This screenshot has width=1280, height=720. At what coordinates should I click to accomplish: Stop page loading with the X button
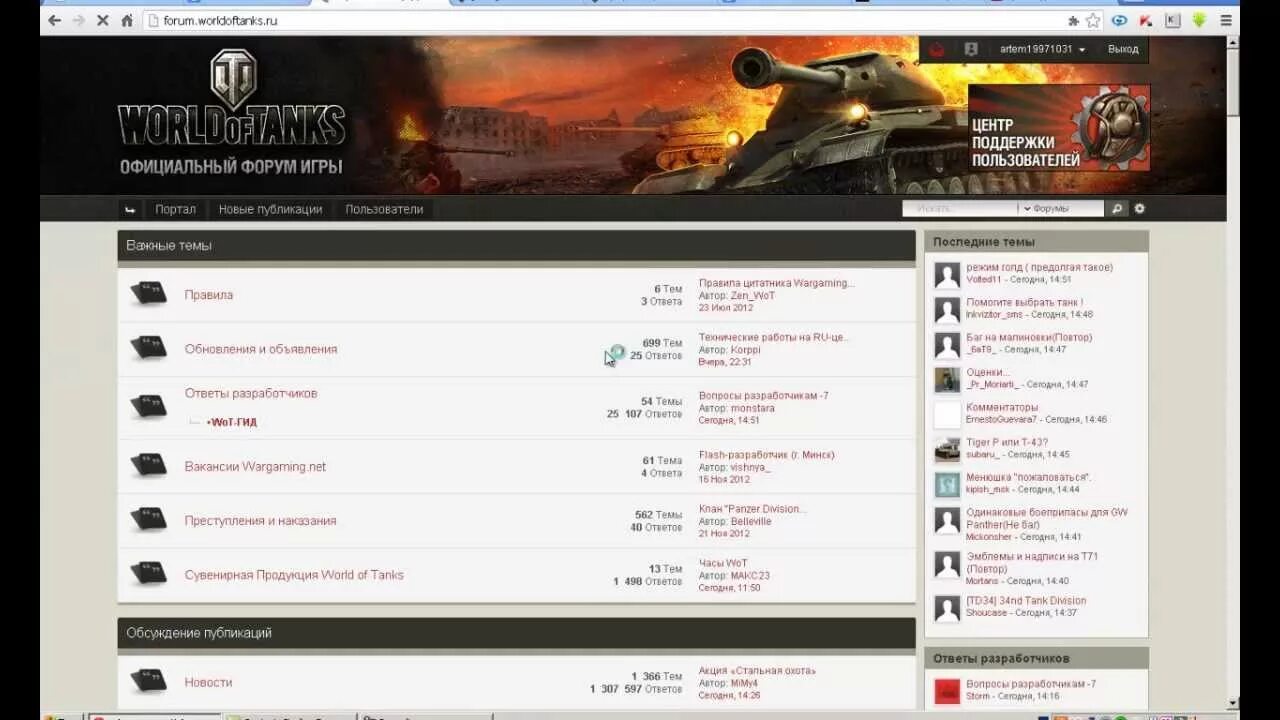[x=102, y=20]
